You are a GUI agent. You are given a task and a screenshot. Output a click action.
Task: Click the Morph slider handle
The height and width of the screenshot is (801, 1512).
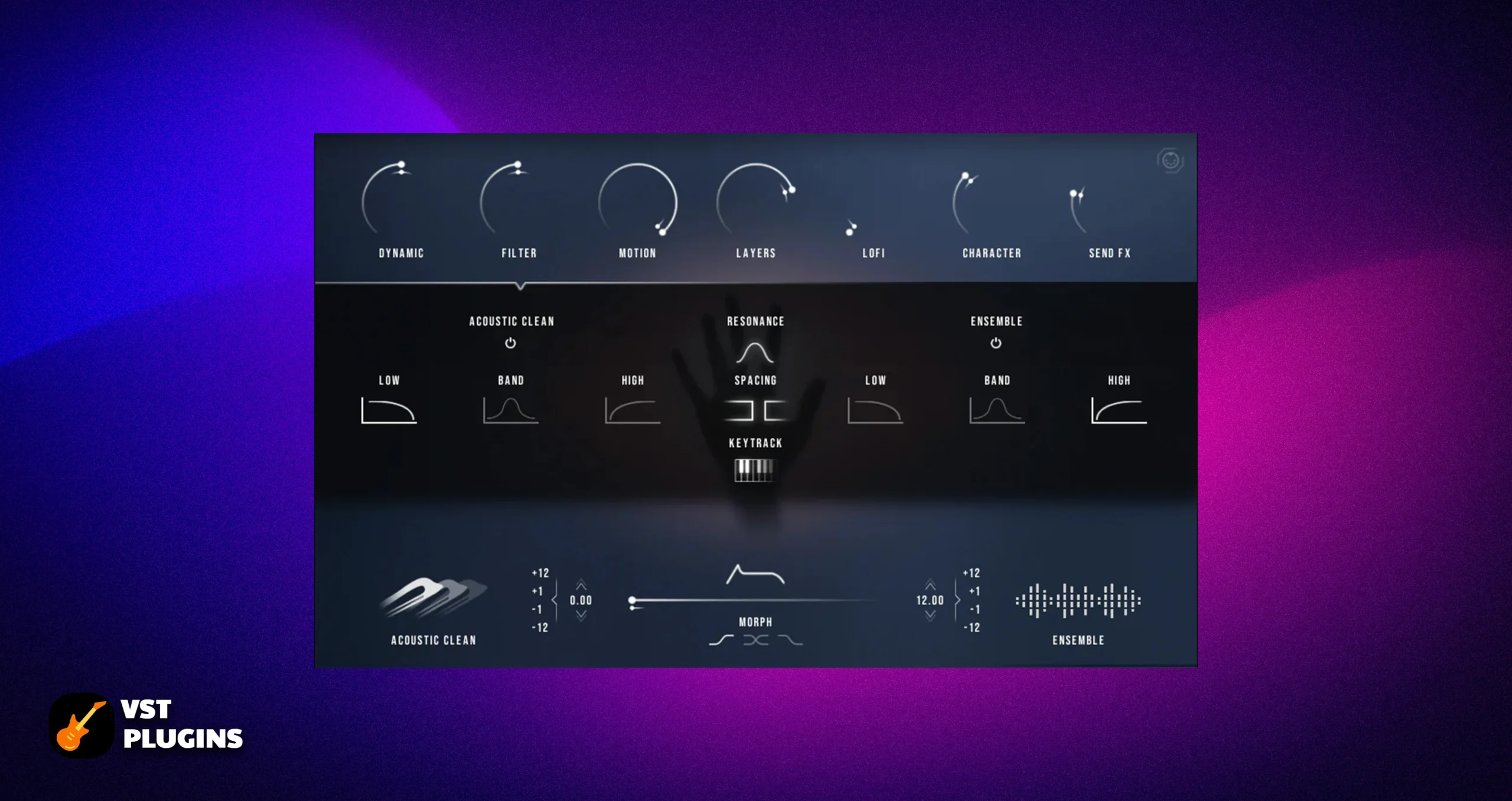click(x=632, y=601)
